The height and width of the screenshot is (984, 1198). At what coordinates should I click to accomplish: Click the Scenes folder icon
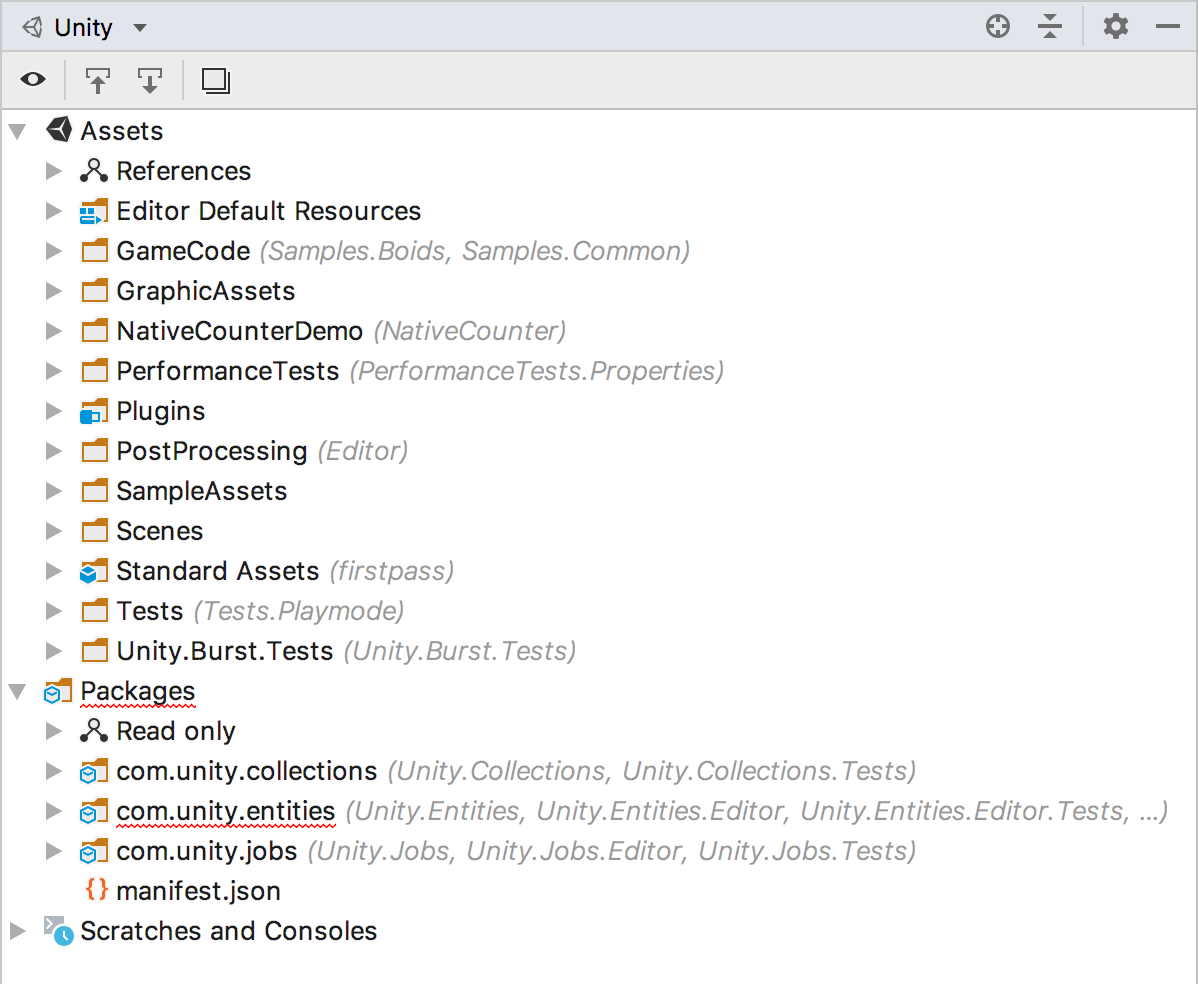point(94,531)
